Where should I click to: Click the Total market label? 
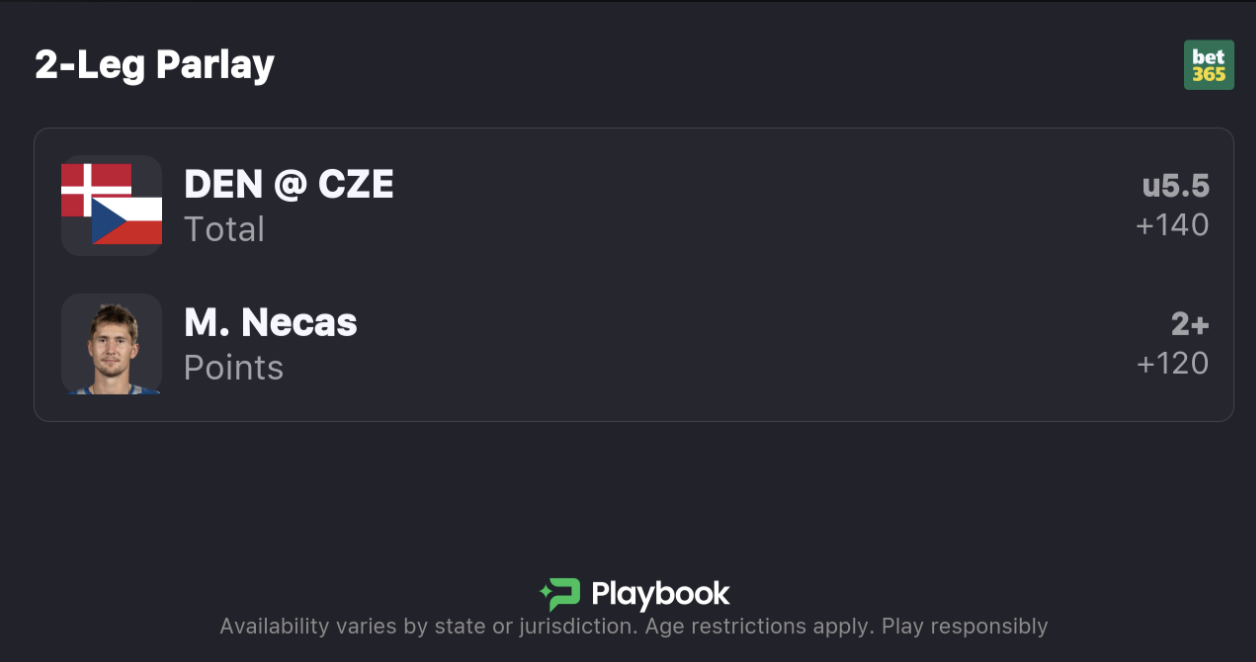224,229
